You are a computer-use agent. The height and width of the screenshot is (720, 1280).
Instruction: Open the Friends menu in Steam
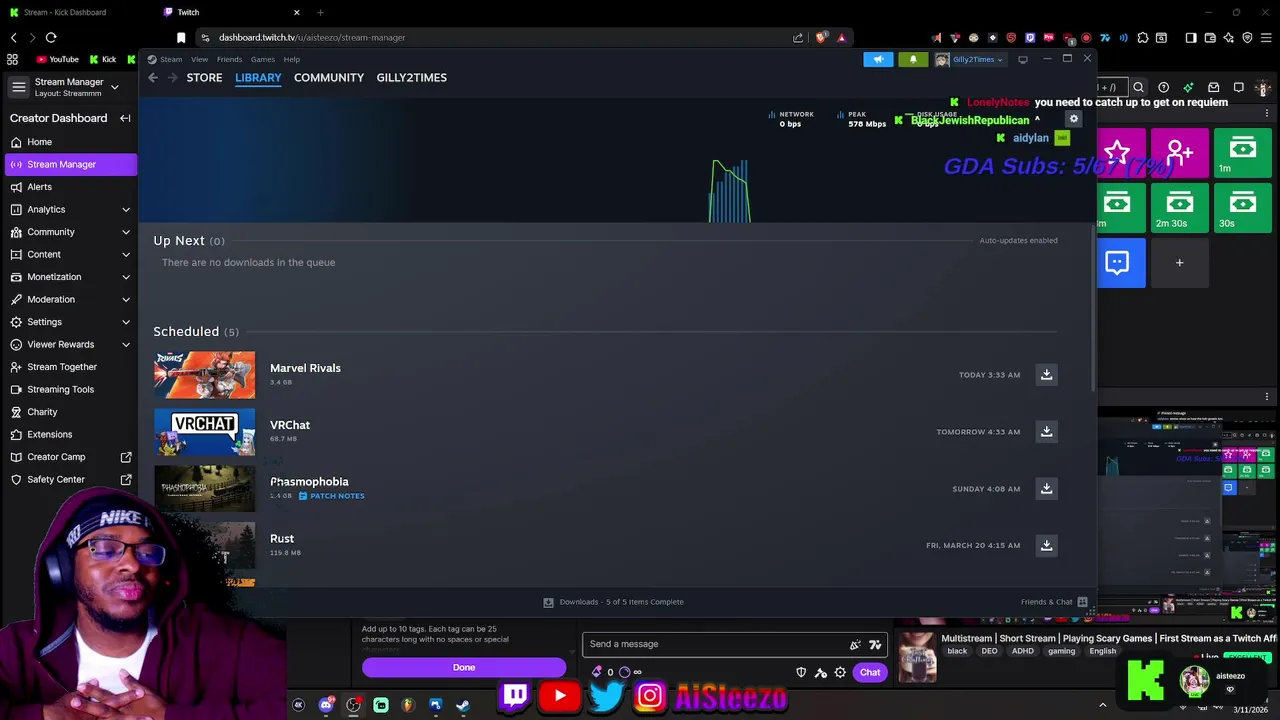click(x=229, y=59)
